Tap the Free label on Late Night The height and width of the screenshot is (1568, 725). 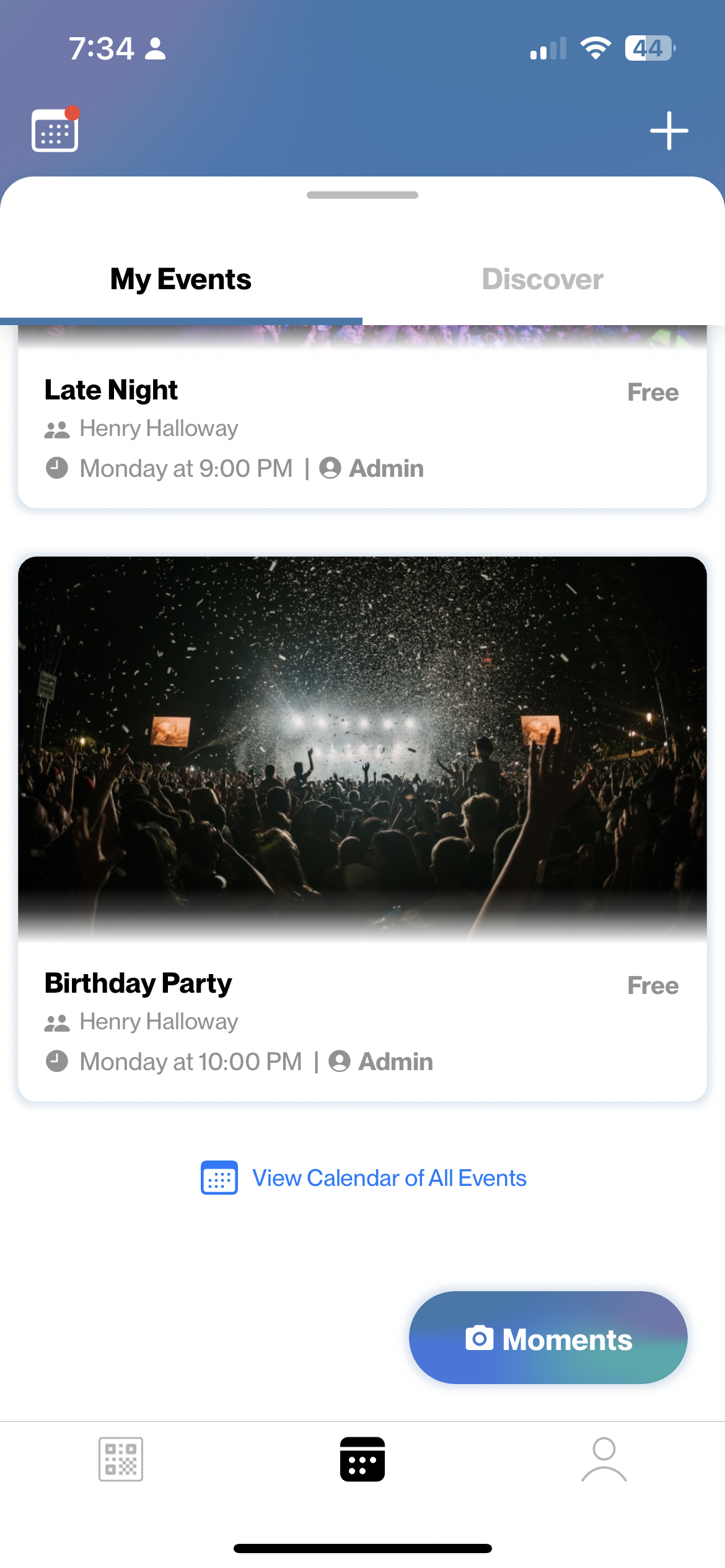tap(653, 392)
